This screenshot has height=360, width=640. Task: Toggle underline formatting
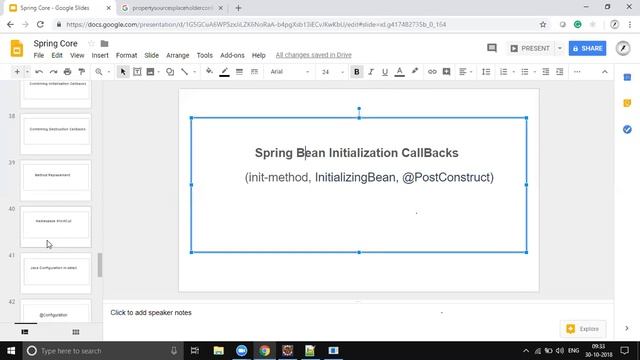pyautogui.click(x=385, y=72)
